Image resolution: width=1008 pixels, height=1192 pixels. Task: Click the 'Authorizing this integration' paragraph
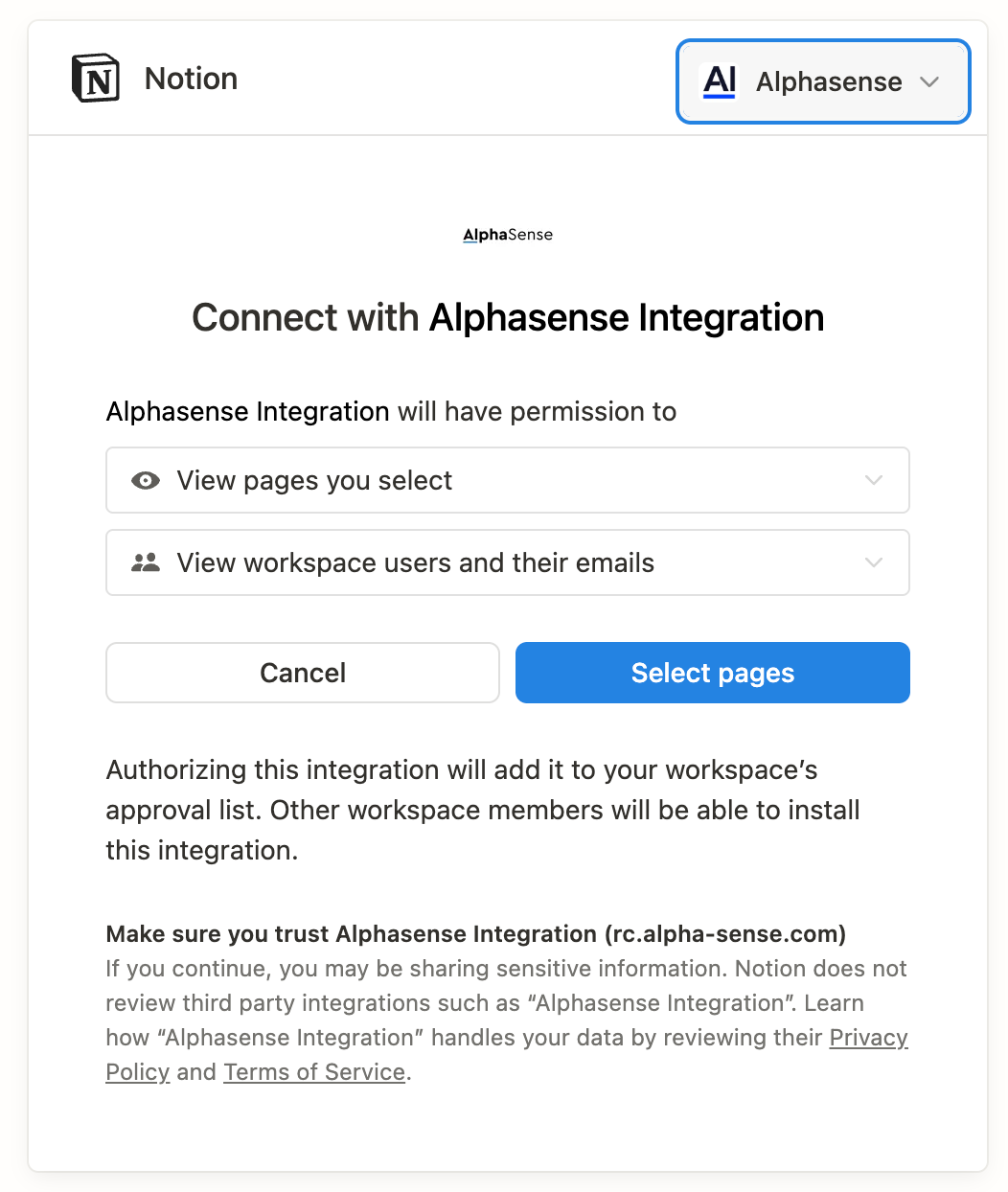pyautogui.click(x=483, y=810)
